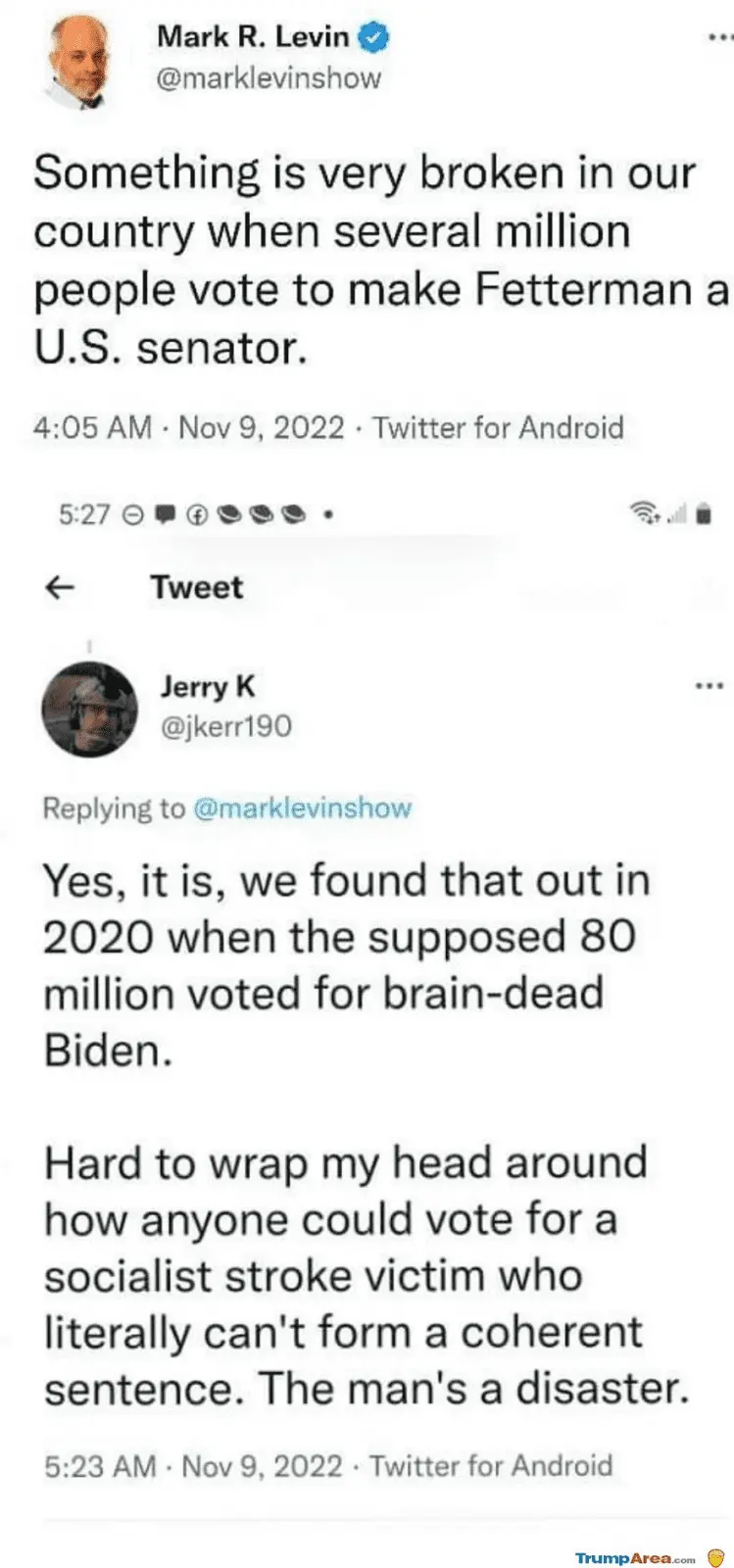This screenshot has width=734, height=1568.
Task: Tap the battery icon in status bar
Action: [703, 513]
